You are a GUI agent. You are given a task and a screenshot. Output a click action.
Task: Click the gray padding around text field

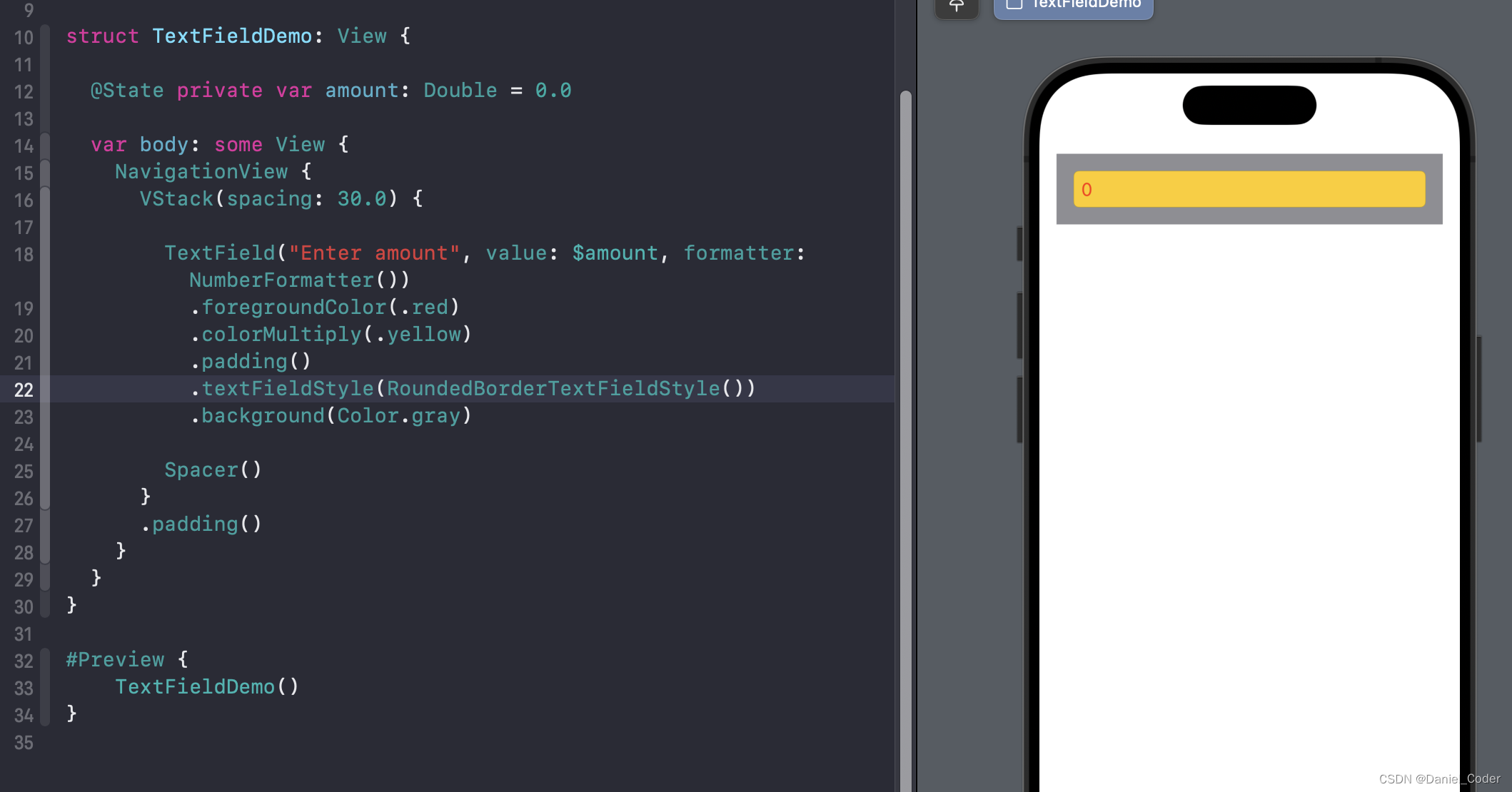[x=1249, y=216]
